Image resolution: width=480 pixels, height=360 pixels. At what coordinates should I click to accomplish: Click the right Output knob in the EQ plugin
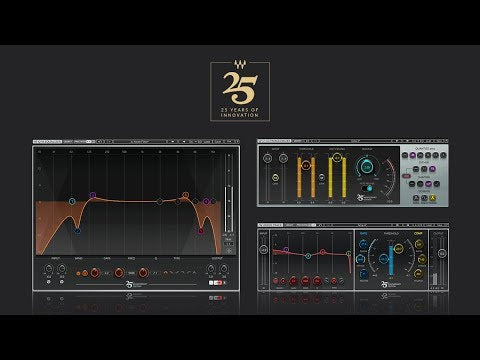click(224, 268)
